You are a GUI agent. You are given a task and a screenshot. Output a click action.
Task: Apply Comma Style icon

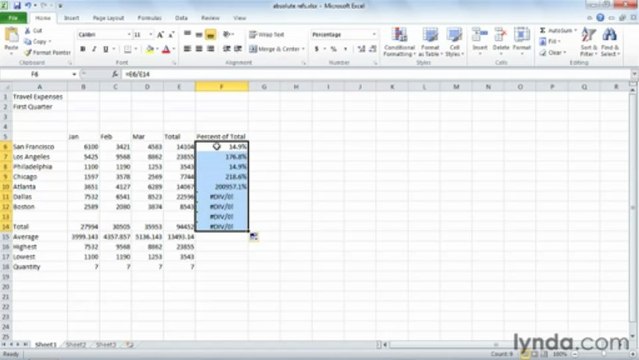click(345, 49)
